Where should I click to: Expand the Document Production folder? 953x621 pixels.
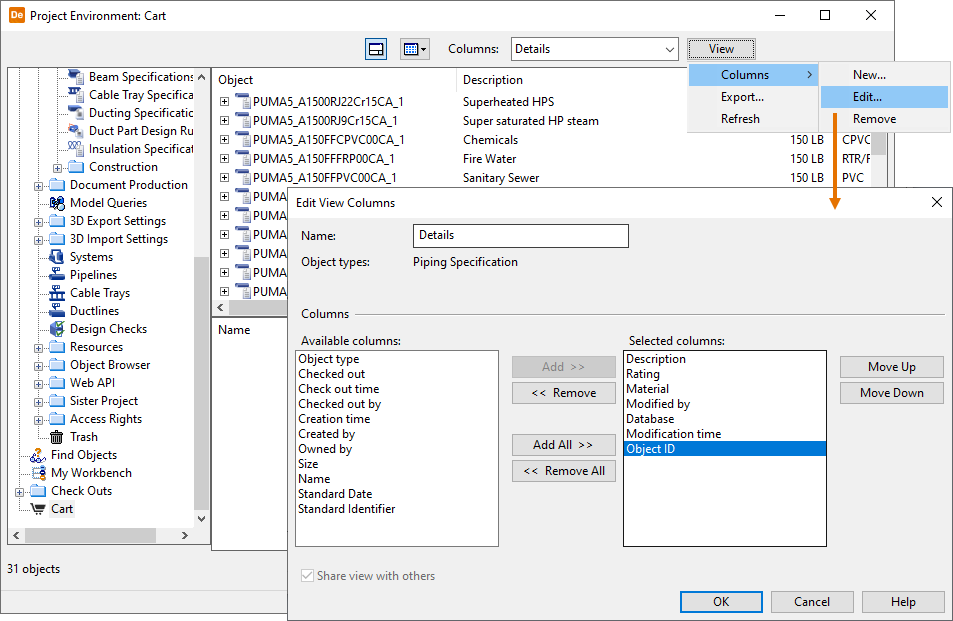pyautogui.click(x=39, y=185)
